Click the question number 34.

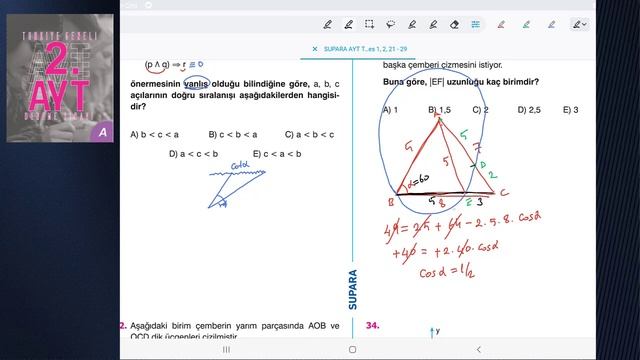click(x=373, y=325)
